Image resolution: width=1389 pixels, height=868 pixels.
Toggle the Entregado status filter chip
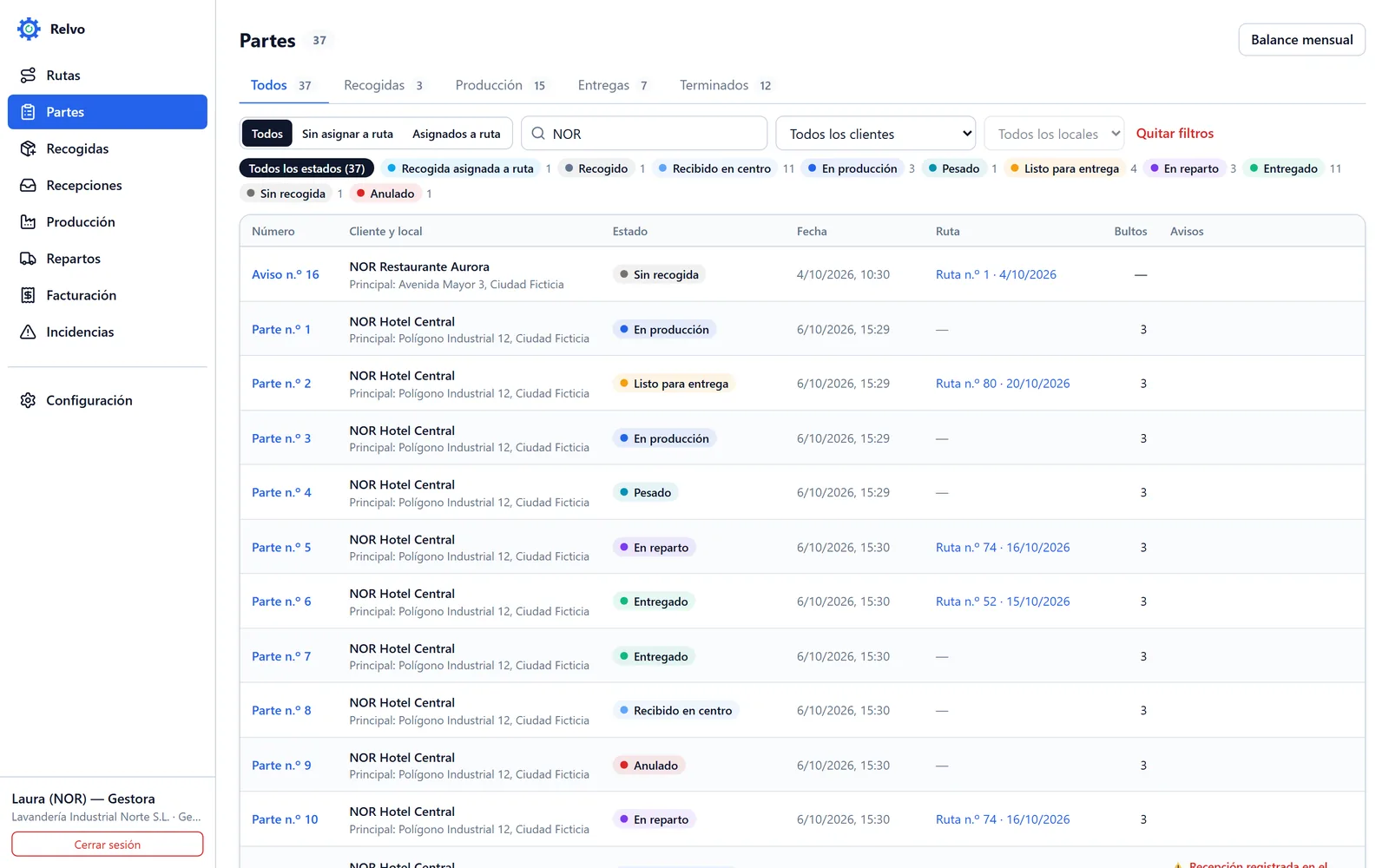[1283, 168]
